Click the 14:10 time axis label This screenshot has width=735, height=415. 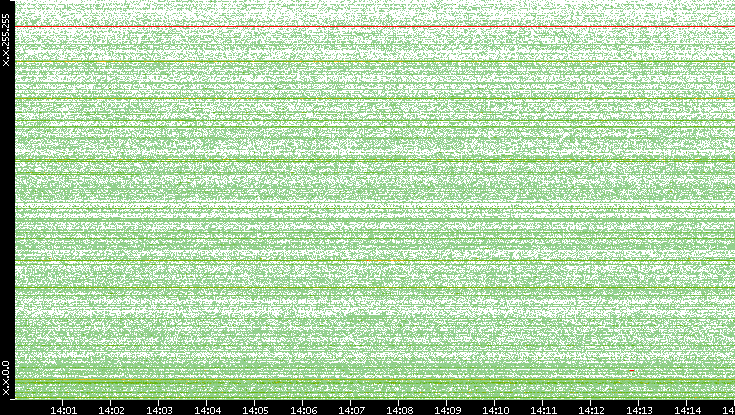pos(495,410)
